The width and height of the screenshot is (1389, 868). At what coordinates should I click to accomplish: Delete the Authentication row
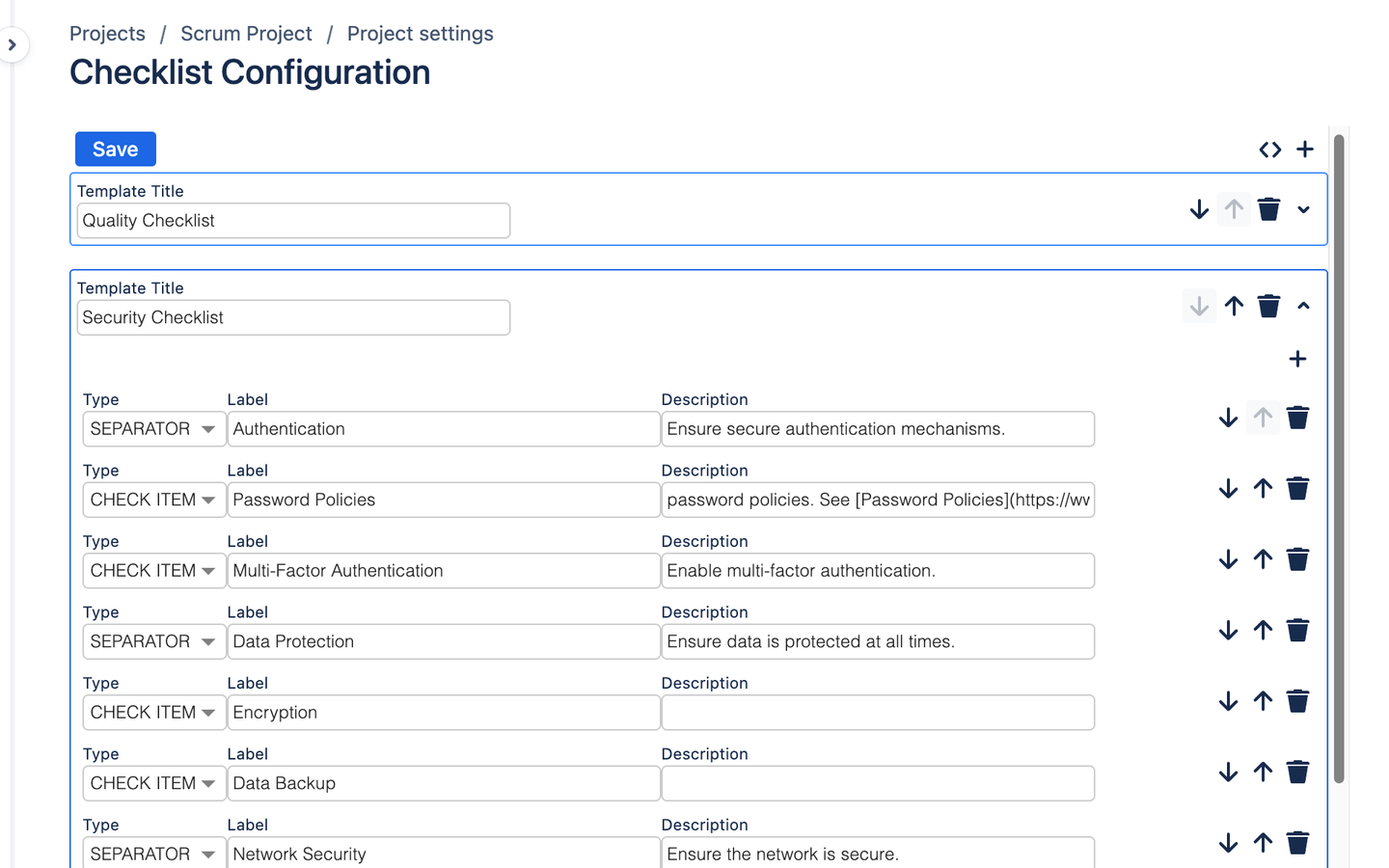[1297, 418]
